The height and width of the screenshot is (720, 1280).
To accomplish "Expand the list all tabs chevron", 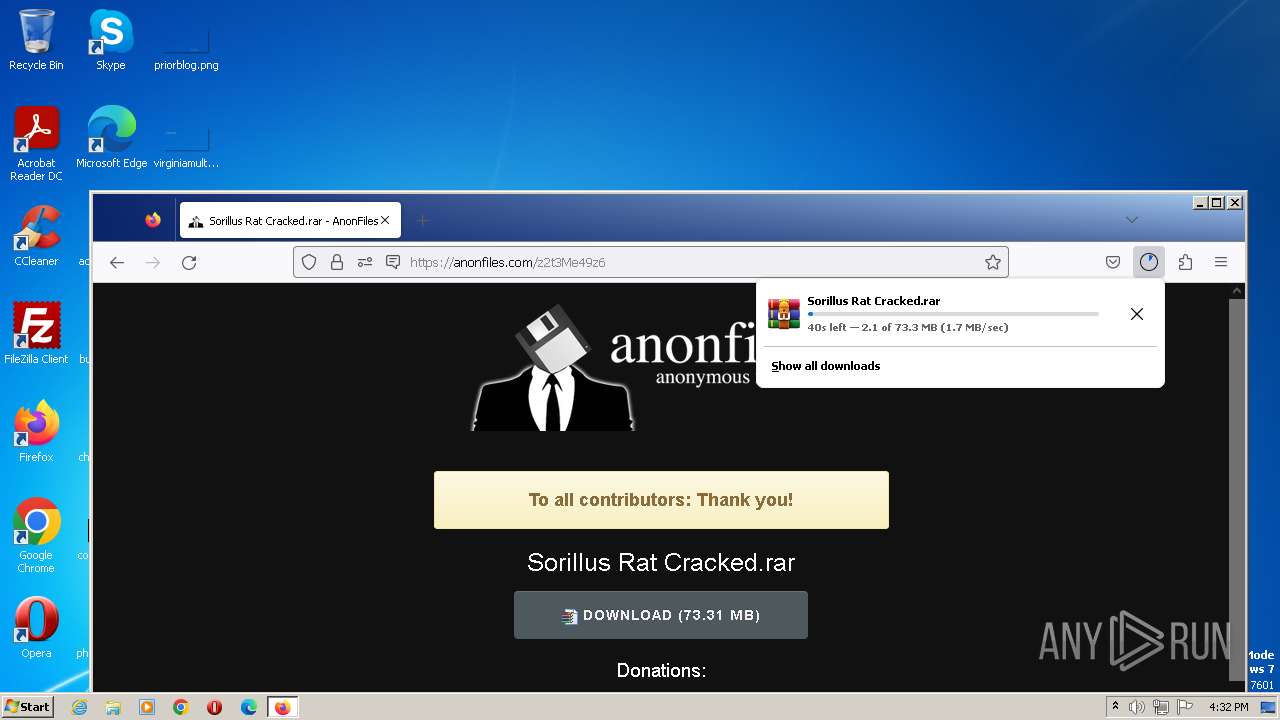I will (1132, 220).
